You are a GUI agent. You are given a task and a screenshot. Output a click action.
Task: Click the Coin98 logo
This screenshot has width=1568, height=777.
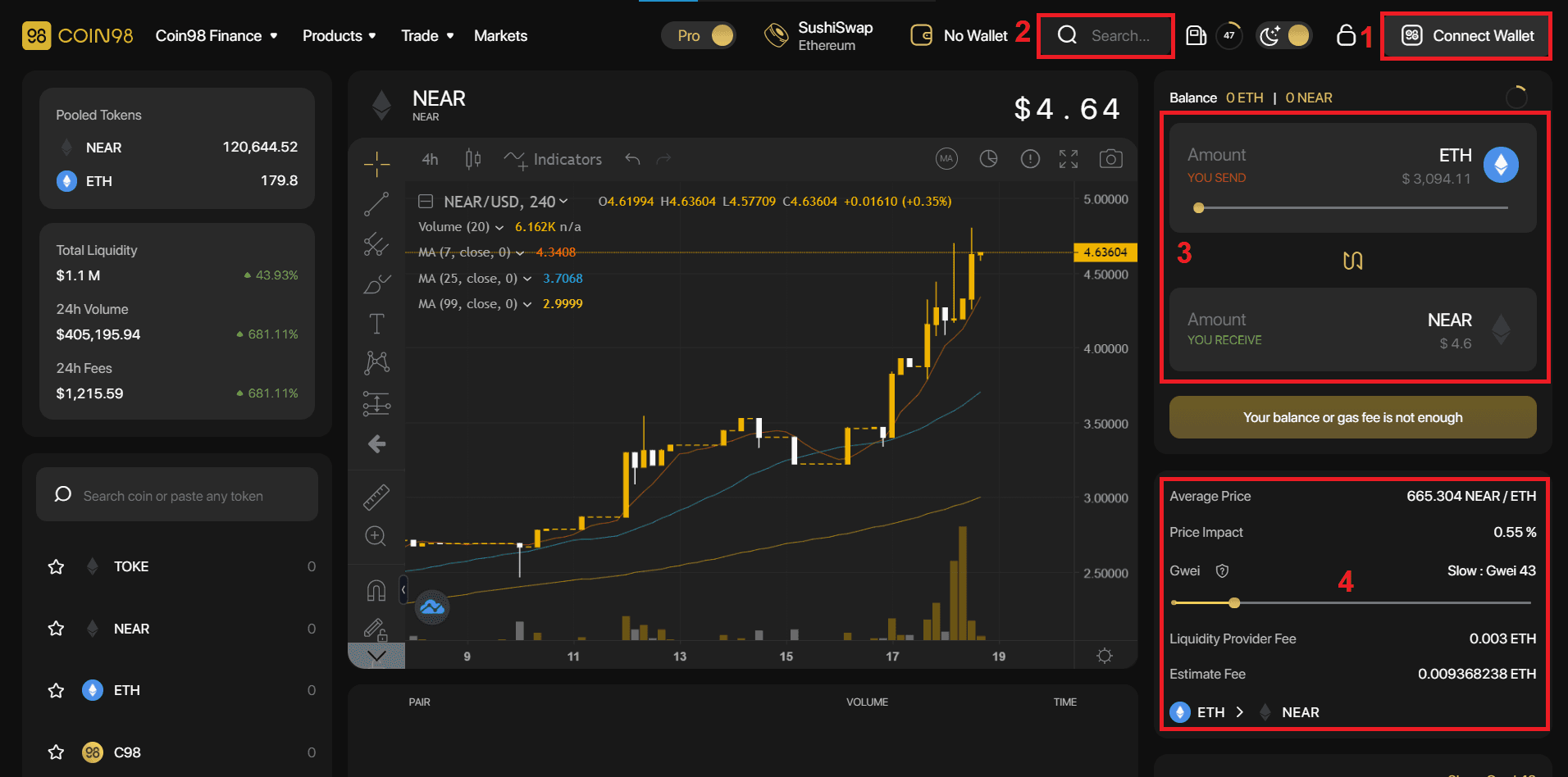pyautogui.click(x=78, y=36)
